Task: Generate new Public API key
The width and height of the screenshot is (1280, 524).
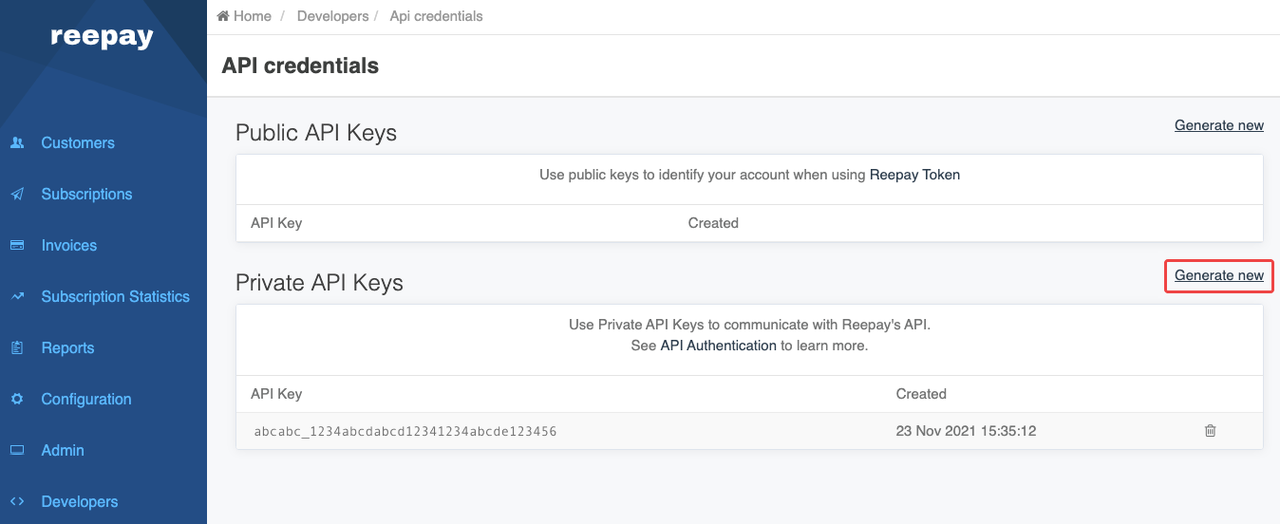Action: (x=1219, y=125)
